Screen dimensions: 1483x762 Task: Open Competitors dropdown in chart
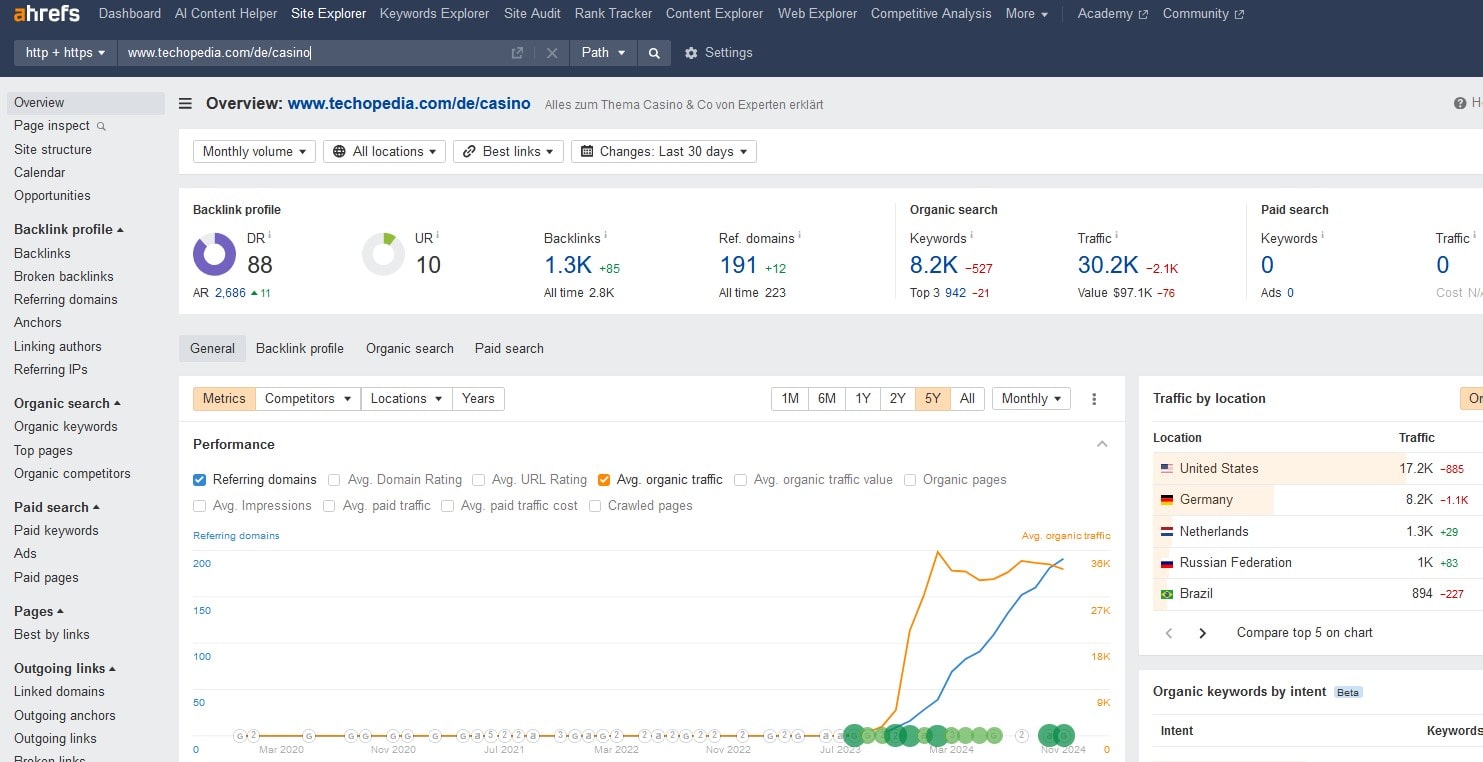309,399
